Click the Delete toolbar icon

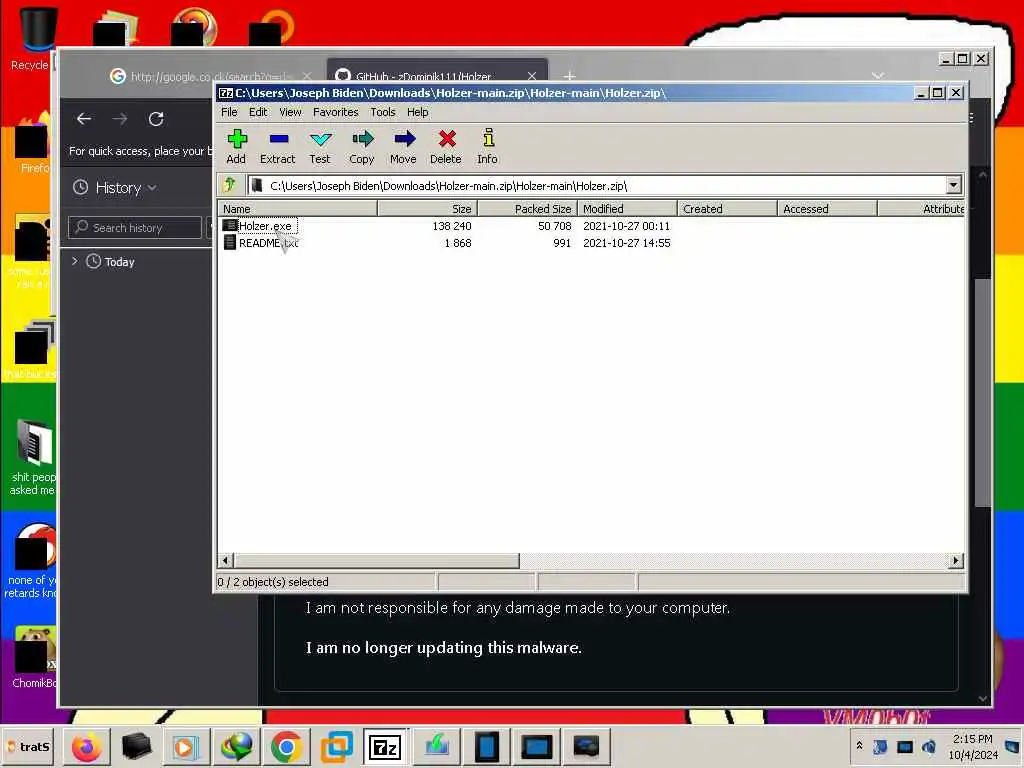tap(446, 146)
